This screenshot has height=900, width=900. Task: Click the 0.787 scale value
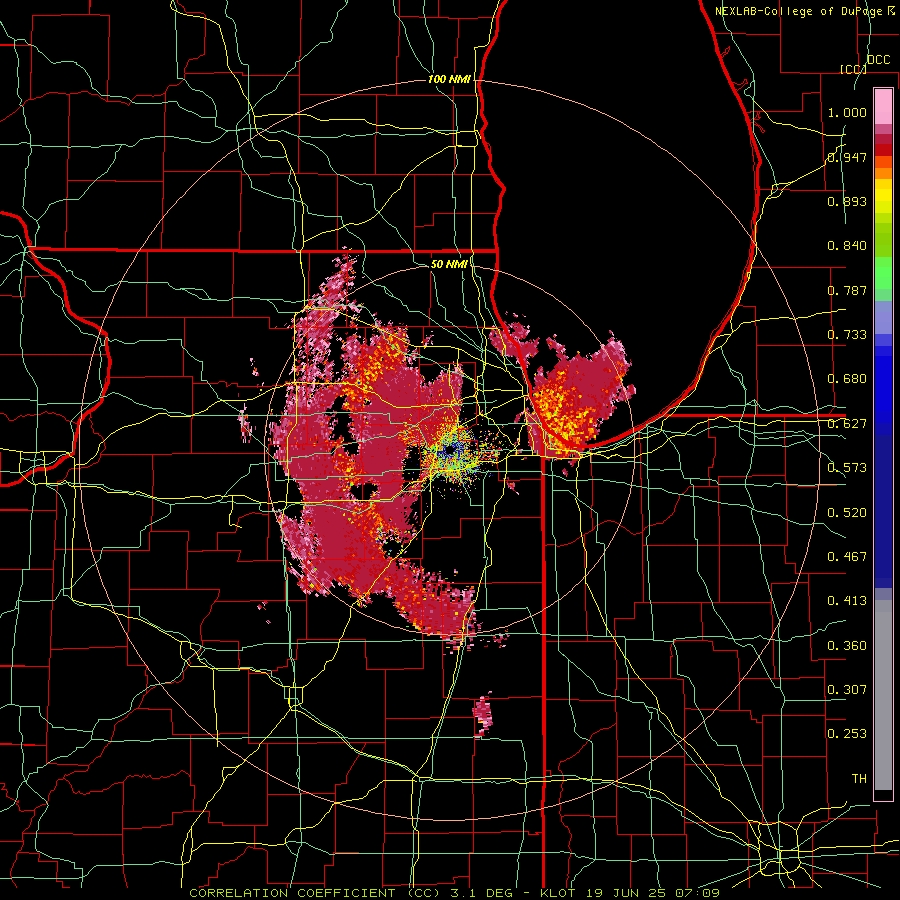point(847,290)
